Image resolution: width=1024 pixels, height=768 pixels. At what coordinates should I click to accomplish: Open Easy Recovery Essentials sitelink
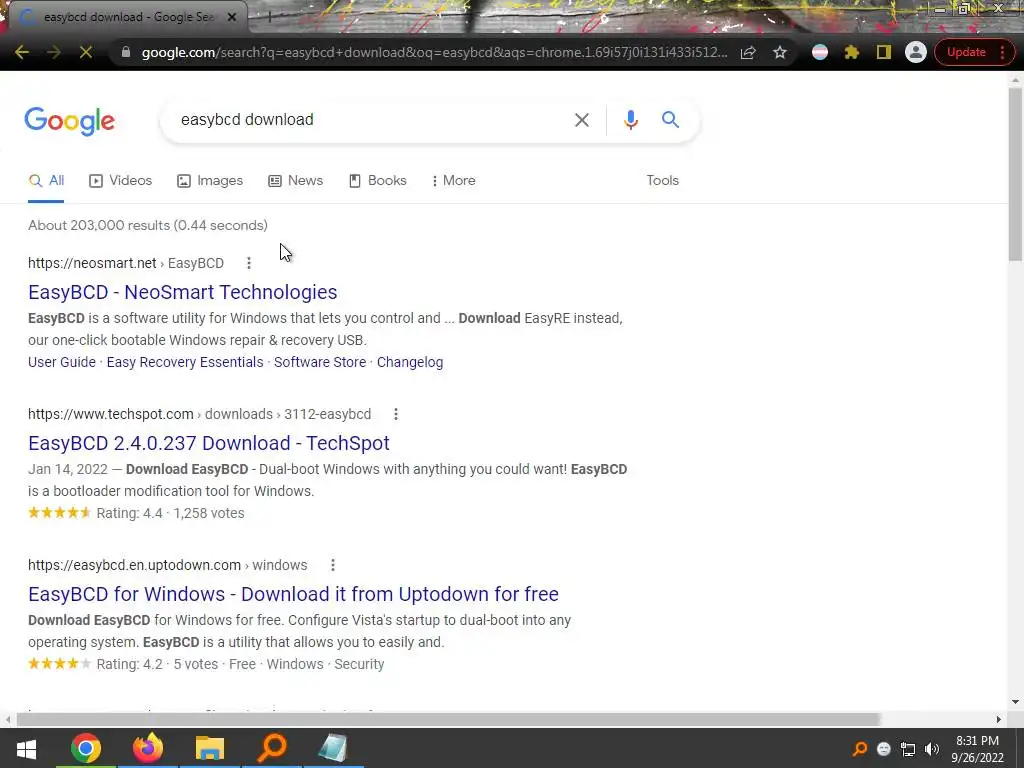click(185, 362)
